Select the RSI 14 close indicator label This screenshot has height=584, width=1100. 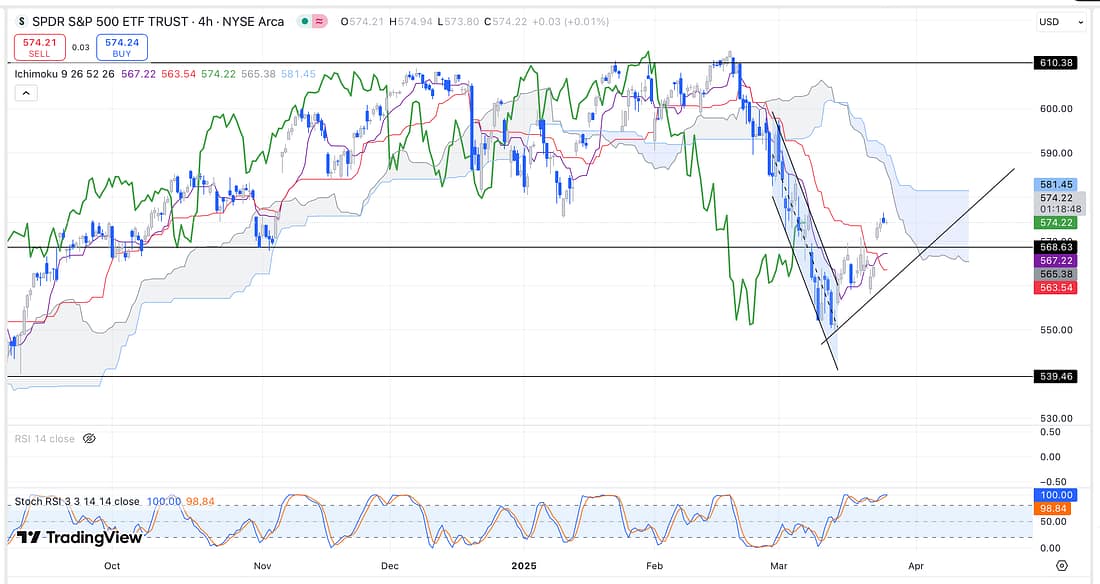[x=45, y=438]
